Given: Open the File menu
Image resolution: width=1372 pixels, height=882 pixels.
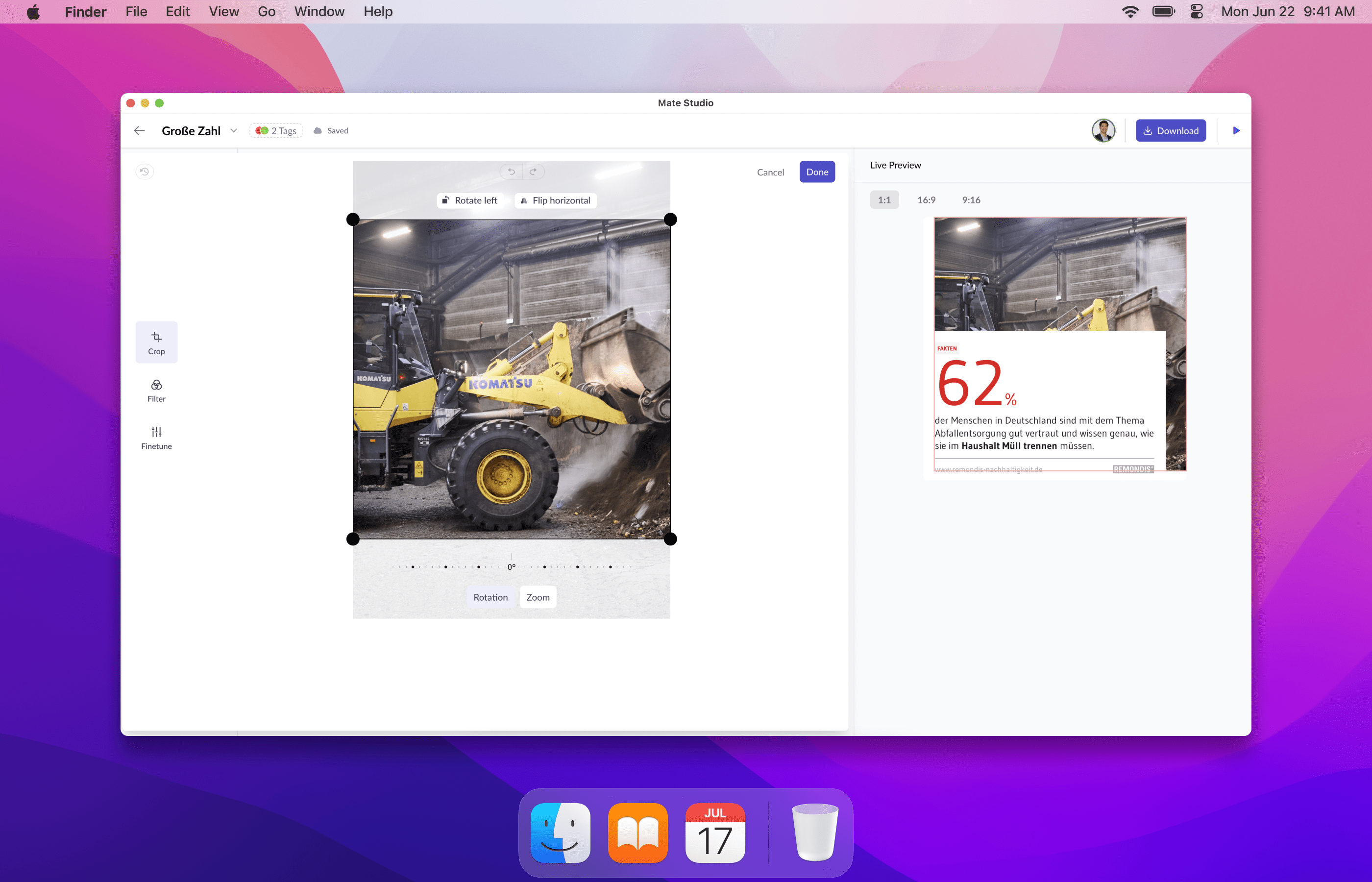Looking at the screenshot, I should point(136,11).
